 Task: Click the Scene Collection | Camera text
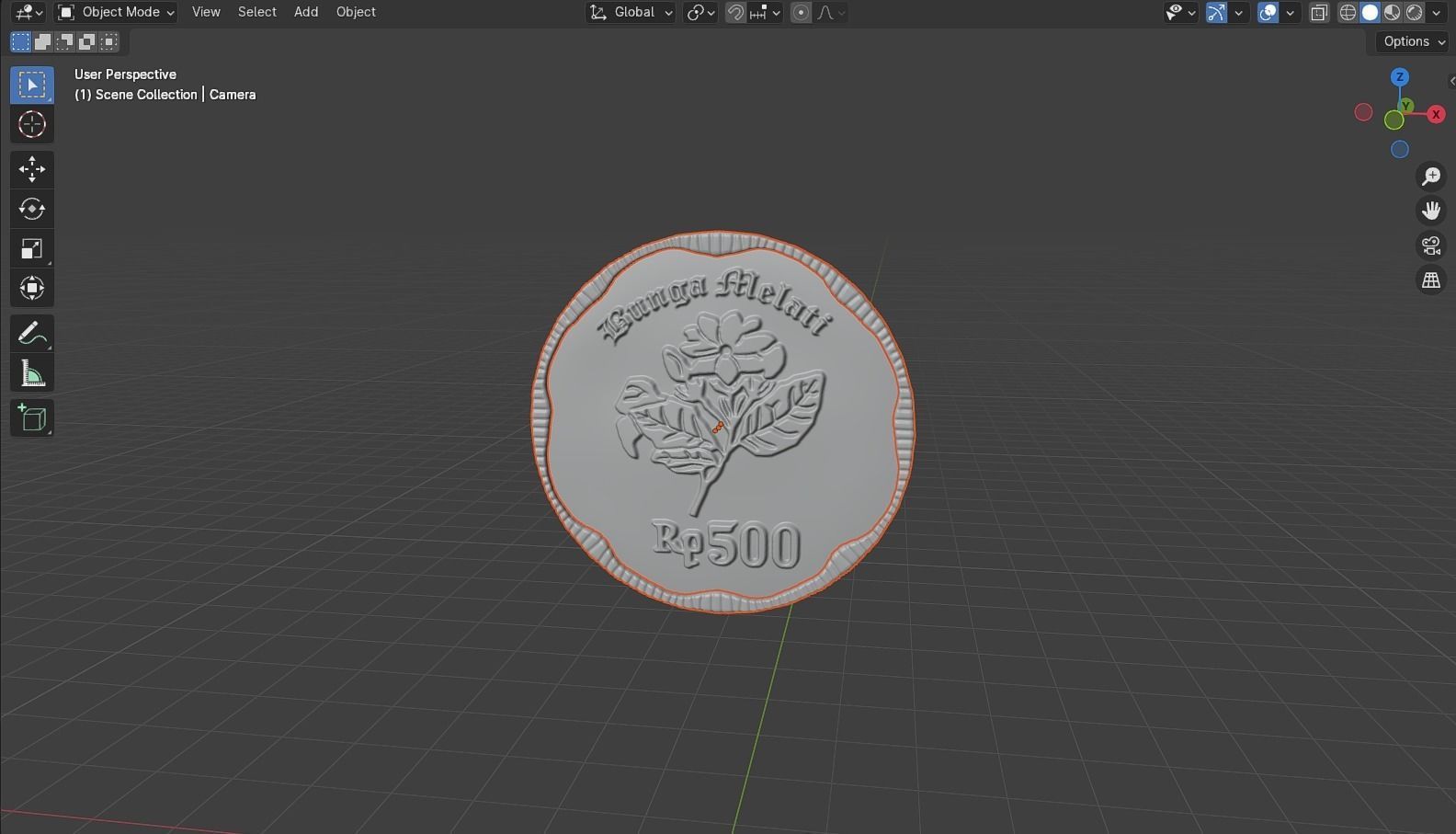[x=165, y=95]
